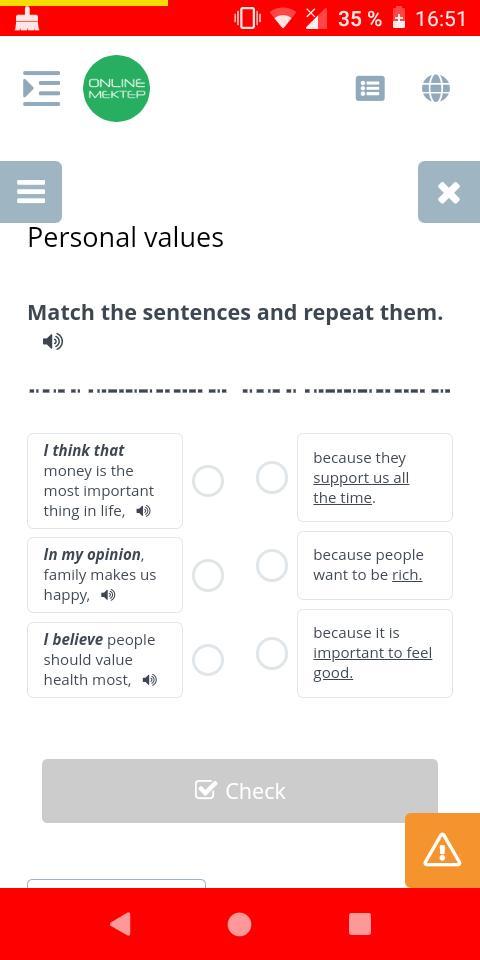Open the globe language selector
Image resolution: width=480 pixels, height=960 pixels.
pos(436,88)
